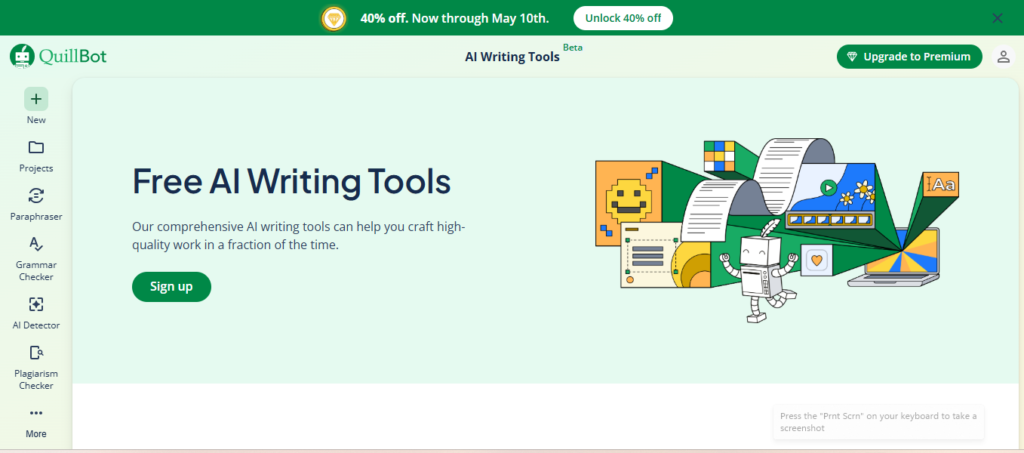This screenshot has height=453, width=1024.
Task: Click the QuillBot logo
Action: tap(58, 57)
